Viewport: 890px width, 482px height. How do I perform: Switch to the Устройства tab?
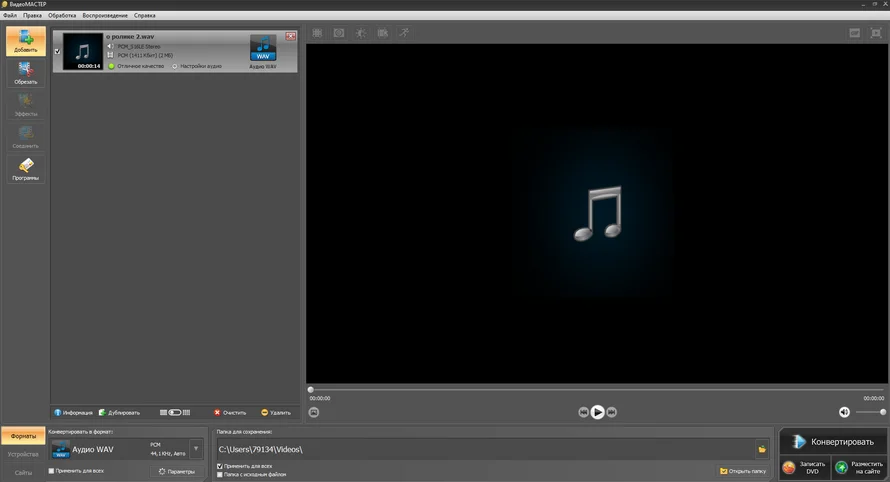click(22, 454)
